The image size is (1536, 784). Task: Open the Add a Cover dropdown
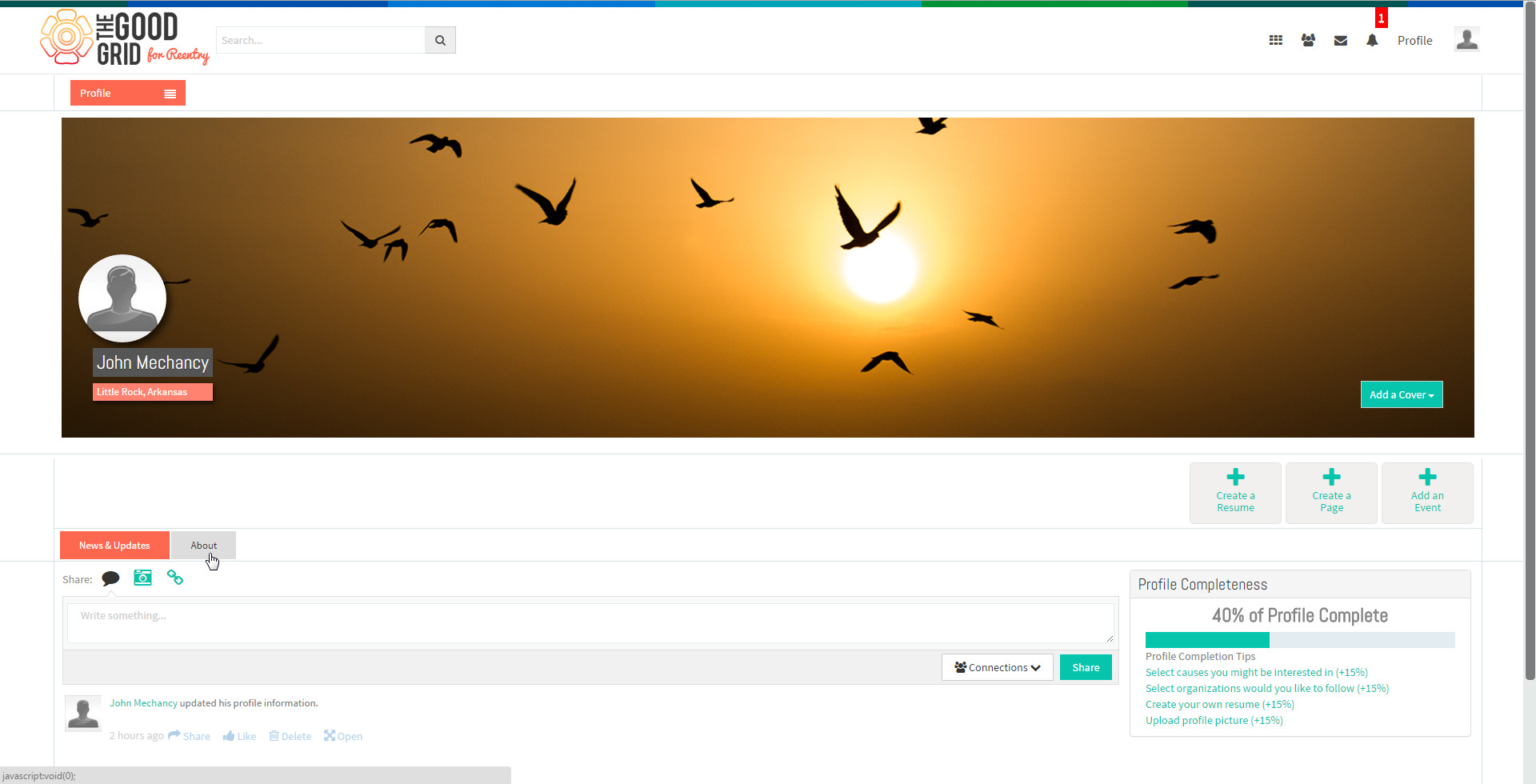click(x=1402, y=394)
